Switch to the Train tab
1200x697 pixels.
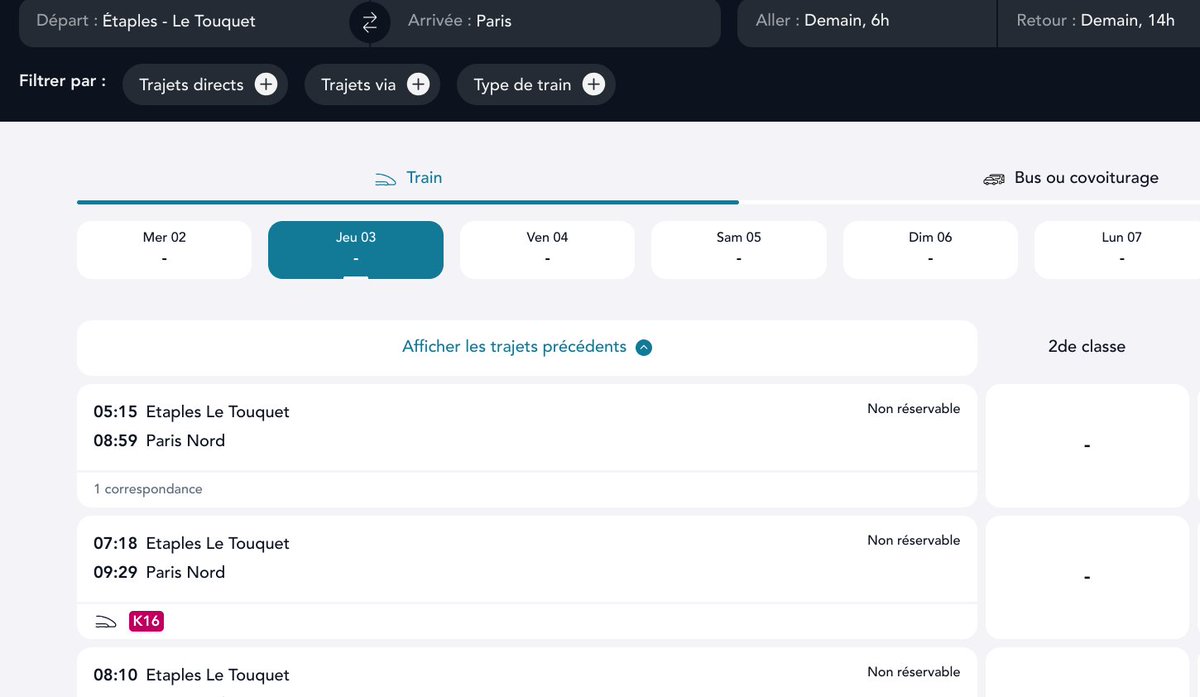(408, 178)
